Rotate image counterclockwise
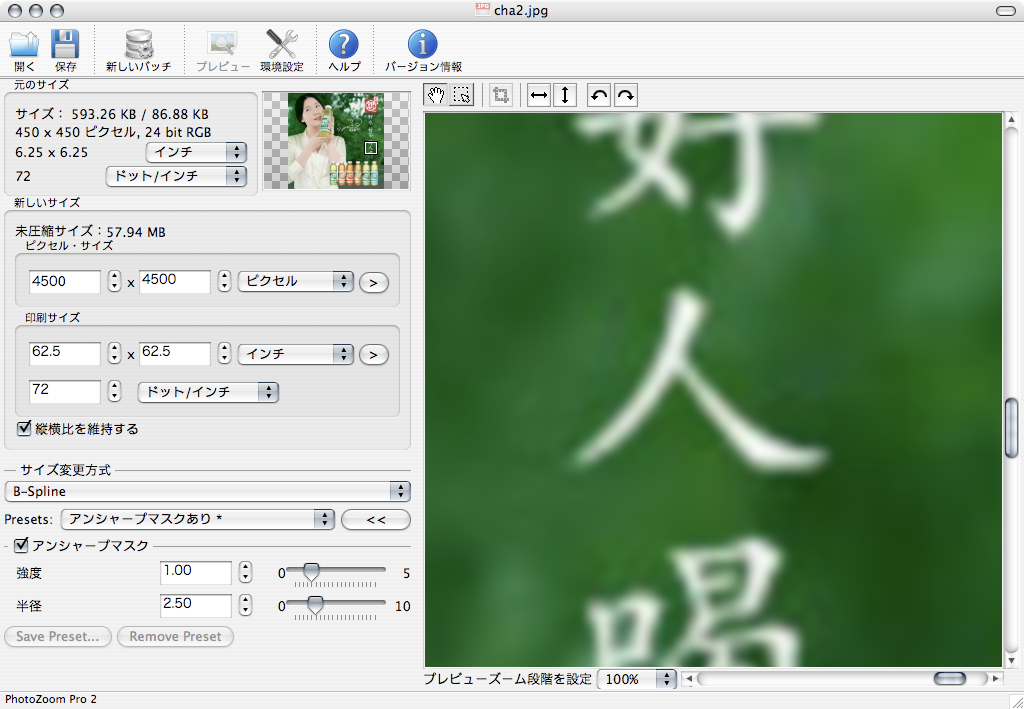 (x=599, y=95)
